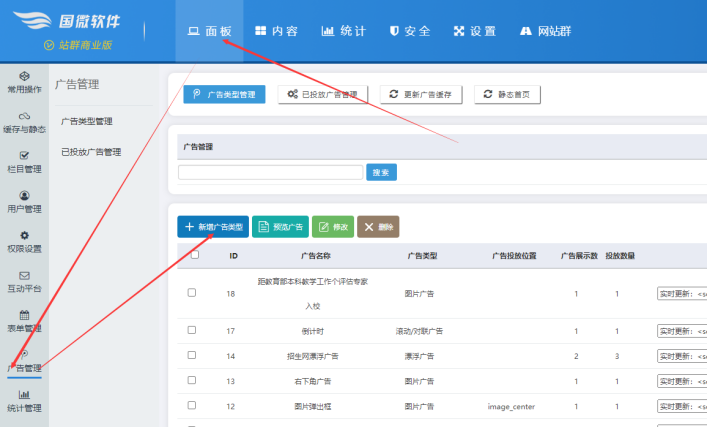
Task: Open 实时更新 dropdown in row 18
Action: coord(682,294)
